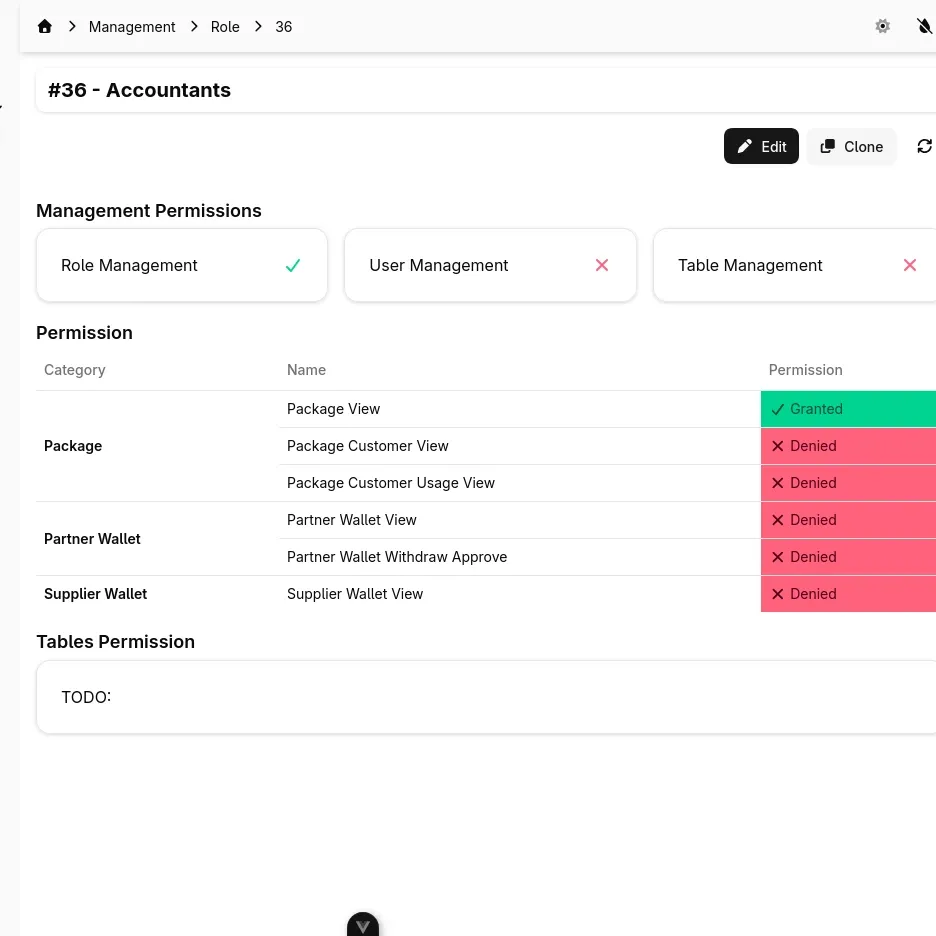Open the Management breadcrumb item

coord(132,27)
